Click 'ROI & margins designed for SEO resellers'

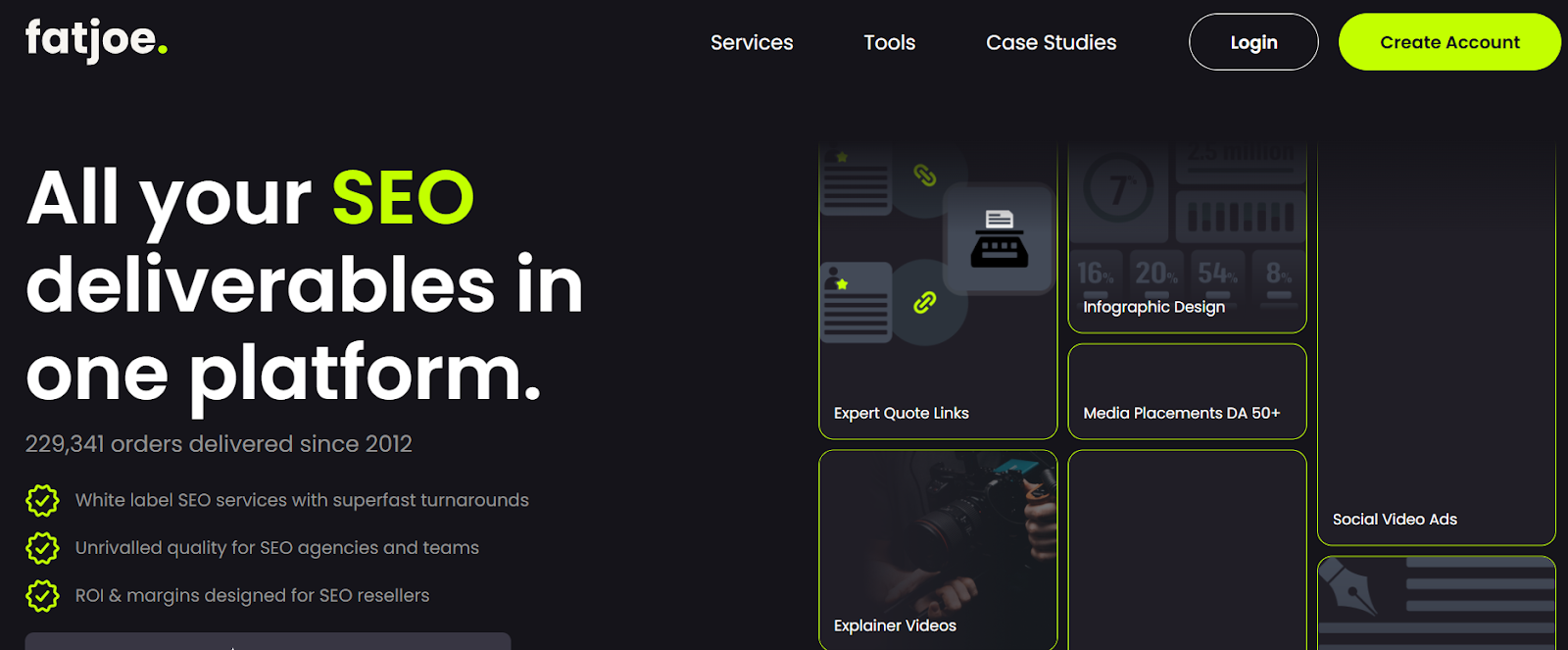(252, 595)
